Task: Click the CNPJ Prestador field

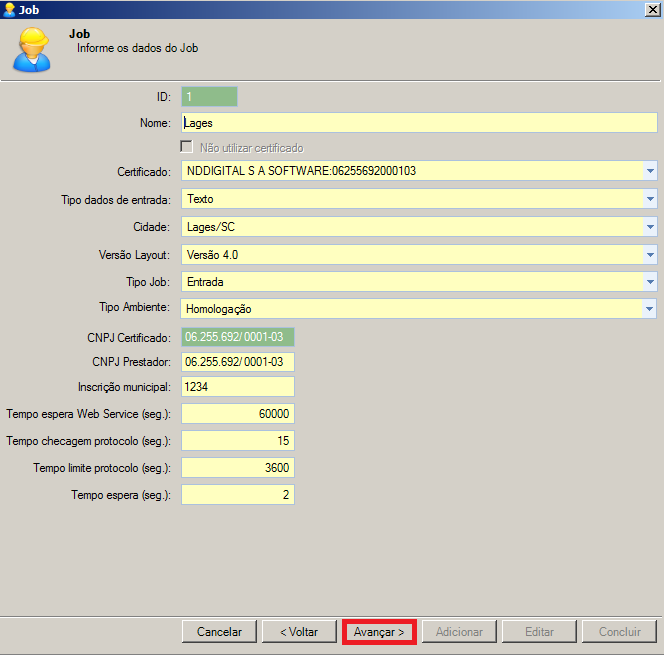Action: [x=238, y=361]
